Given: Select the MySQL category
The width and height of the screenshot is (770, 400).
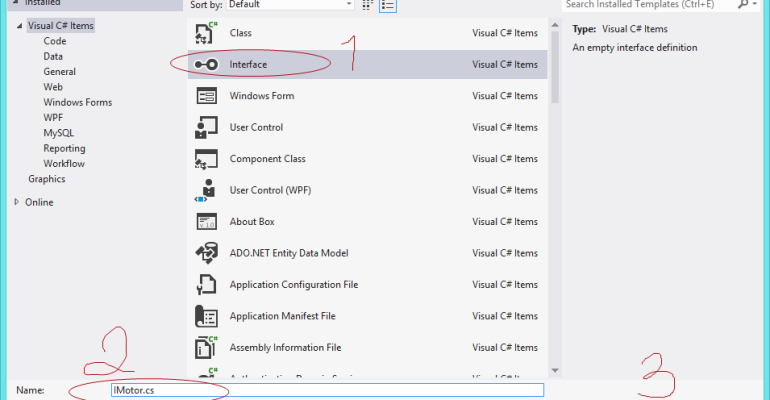Looking at the screenshot, I should tap(58, 133).
